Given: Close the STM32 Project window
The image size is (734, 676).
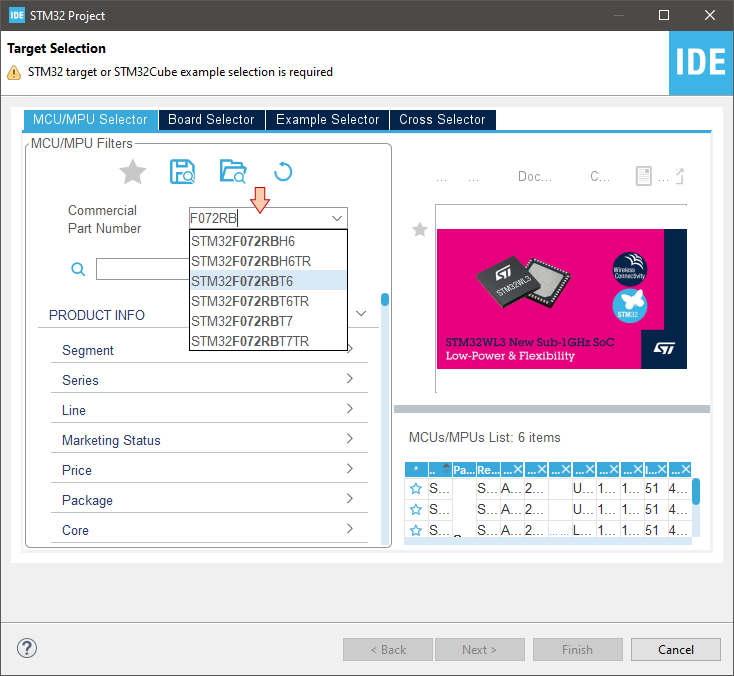Looking at the screenshot, I should click(x=710, y=15).
